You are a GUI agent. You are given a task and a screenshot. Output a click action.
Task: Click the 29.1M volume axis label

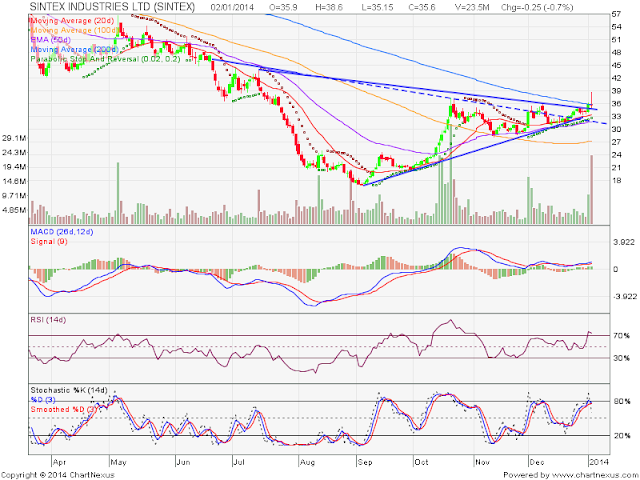[14, 139]
